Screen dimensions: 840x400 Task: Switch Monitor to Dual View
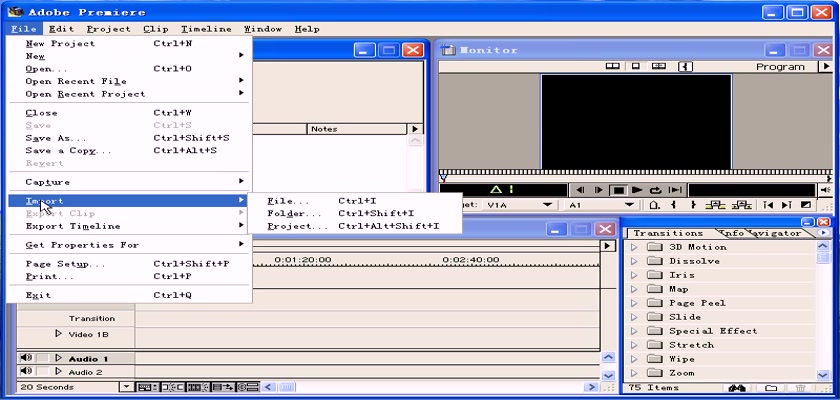[x=612, y=66]
